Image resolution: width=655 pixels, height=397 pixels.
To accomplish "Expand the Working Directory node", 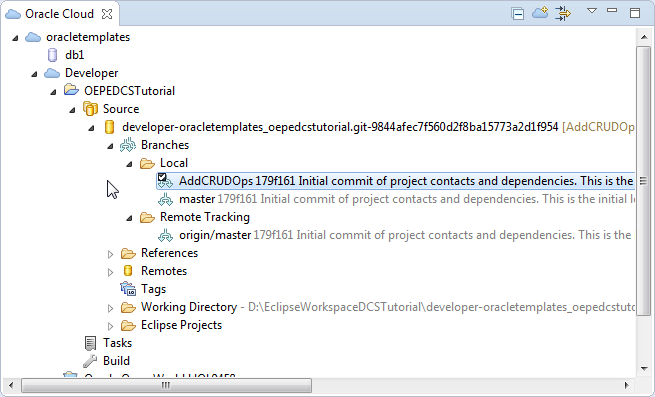I will 110,308.
